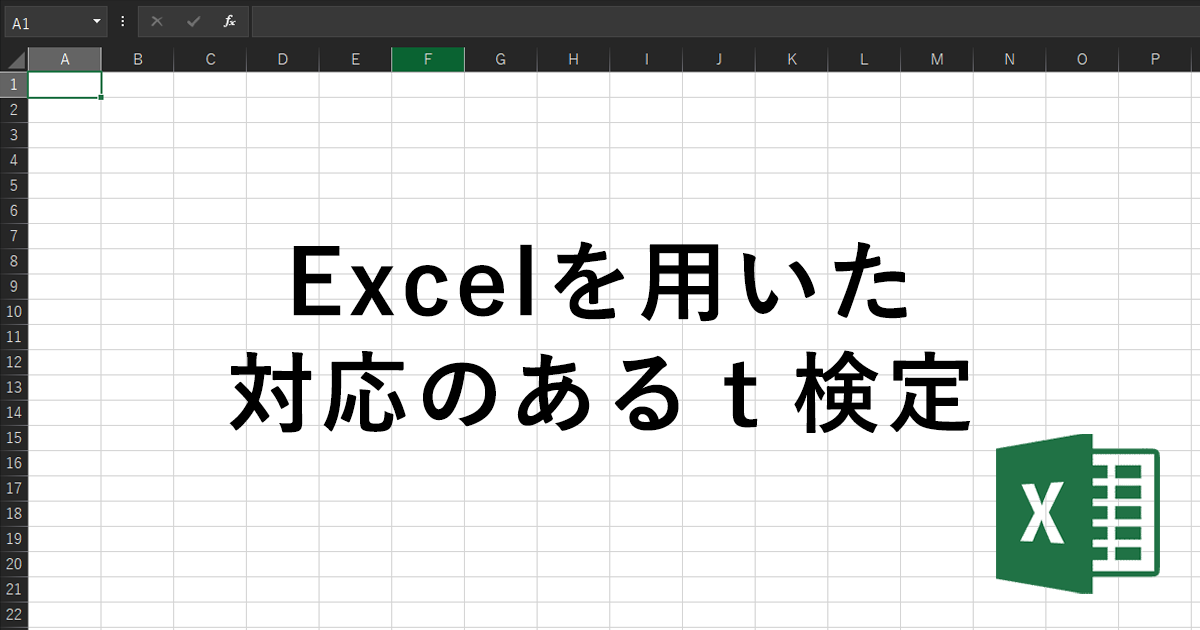Click the Cancel X icon in formula bar

coord(157,21)
